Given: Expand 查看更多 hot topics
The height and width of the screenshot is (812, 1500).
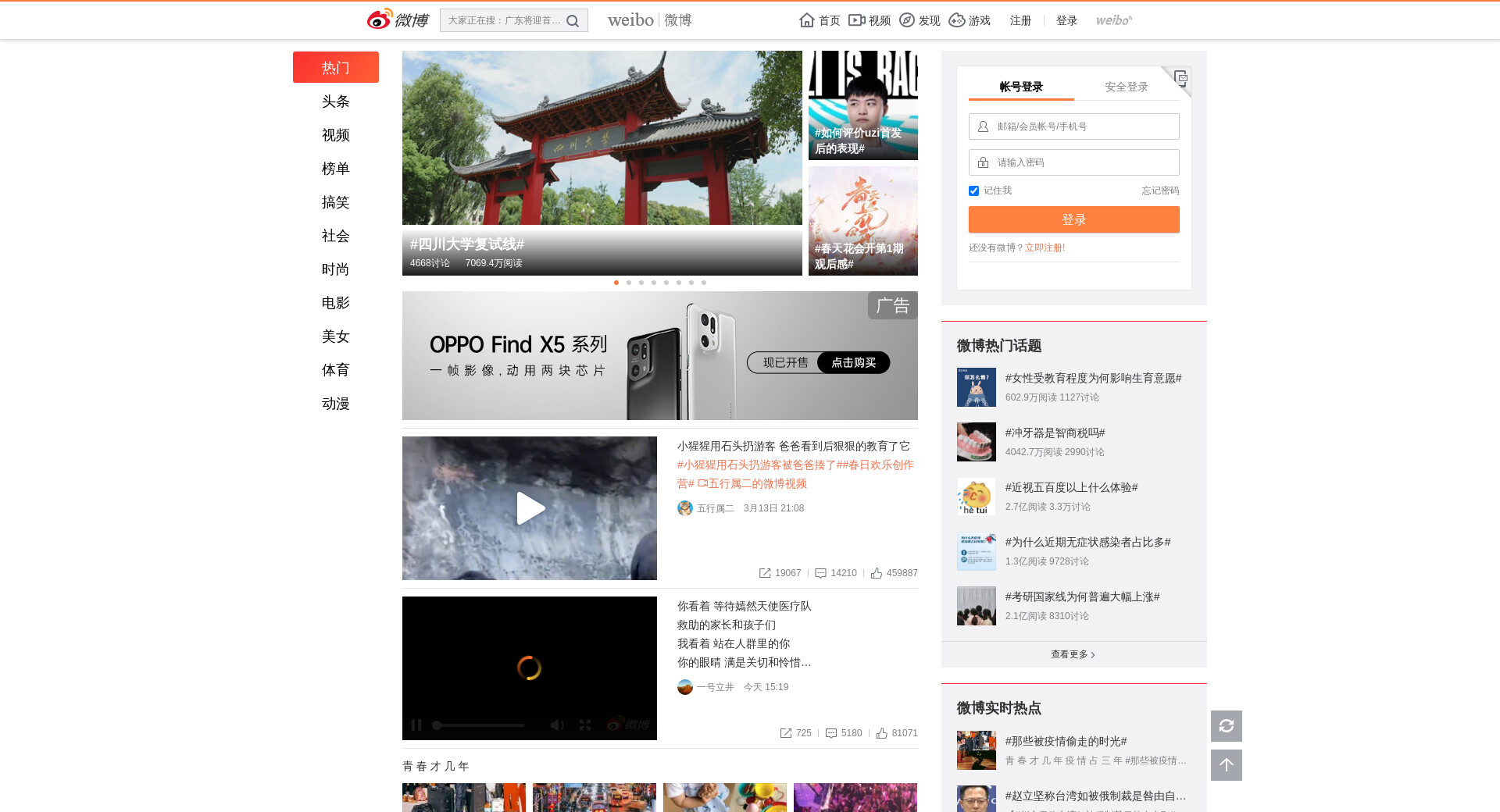Looking at the screenshot, I should tap(1073, 654).
